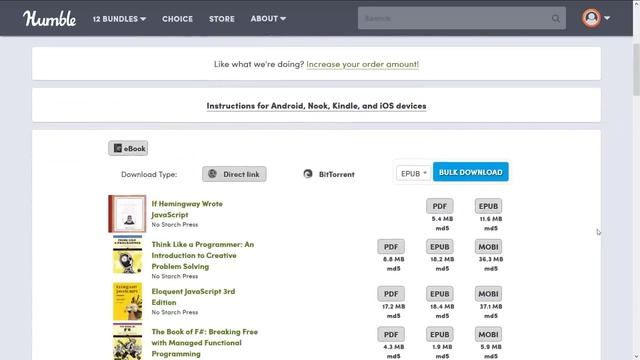The width and height of the screenshot is (640, 360).
Task: Download The Book of F# as MOBI
Action: click(x=488, y=334)
